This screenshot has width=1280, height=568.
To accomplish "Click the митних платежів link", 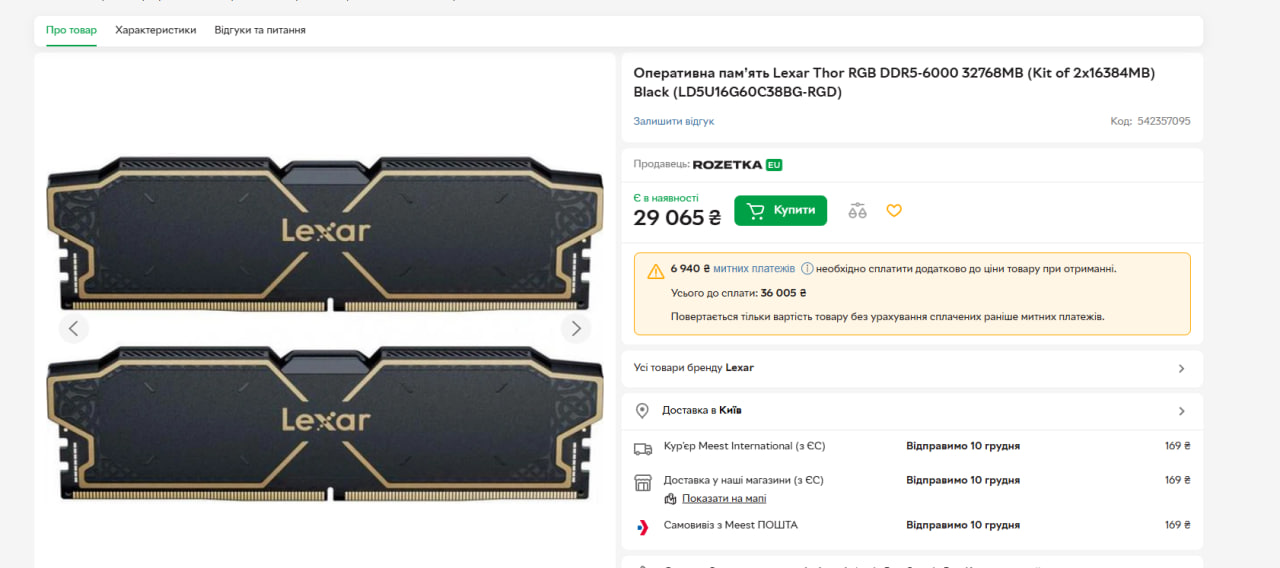I will coord(754,269).
